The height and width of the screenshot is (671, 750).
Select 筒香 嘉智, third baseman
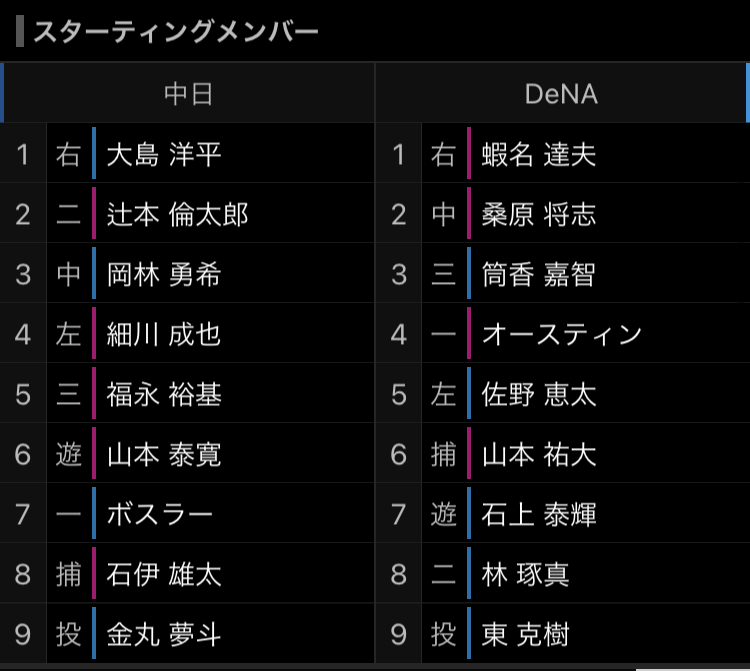point(539,275)
